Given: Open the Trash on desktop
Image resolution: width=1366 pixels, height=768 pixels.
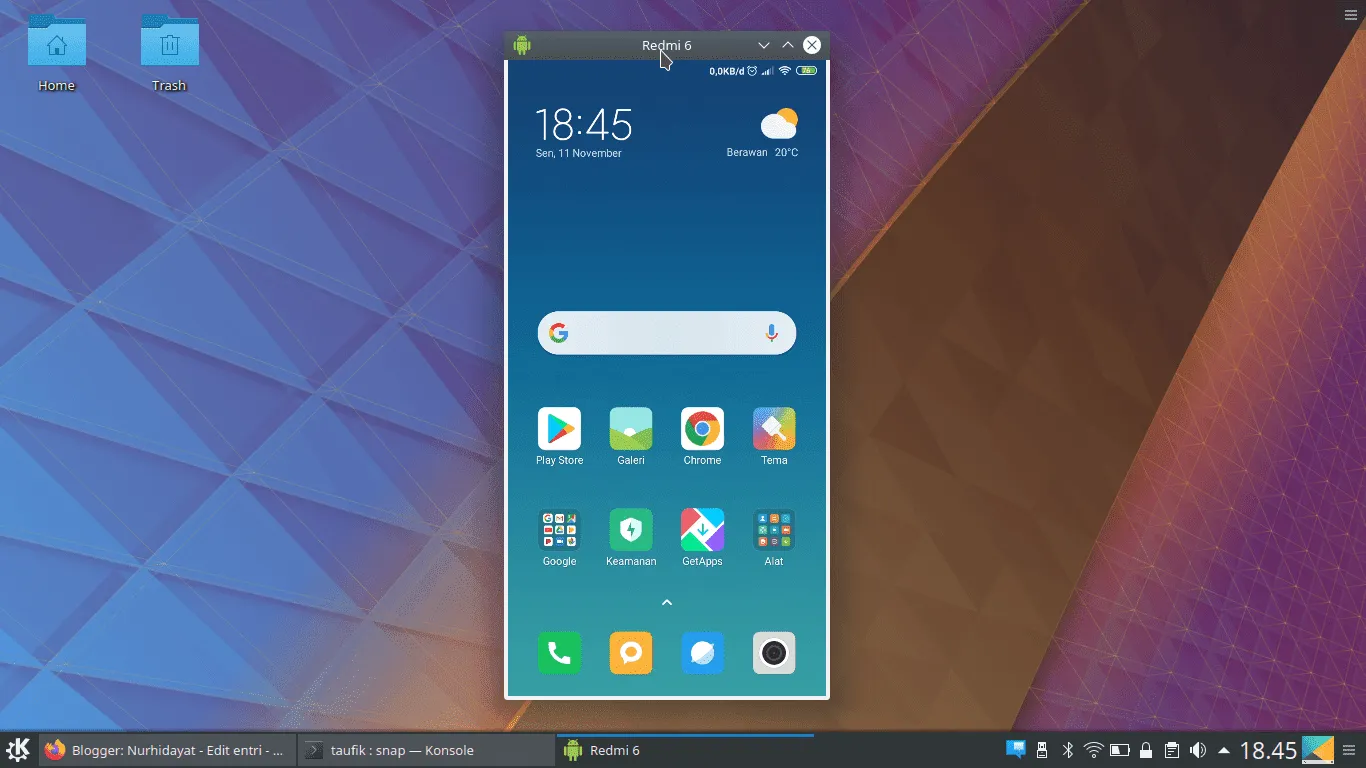Looking at the screenshot, I should [x=170, y=41].
